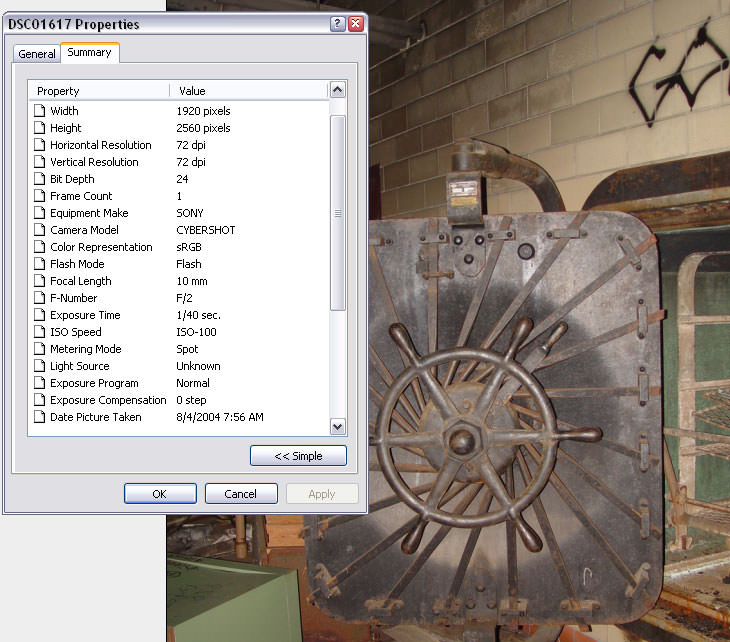This screenshot has width=730, height=642.
Task: Click the icon next to Camera Model
Action: coord(40,230)
